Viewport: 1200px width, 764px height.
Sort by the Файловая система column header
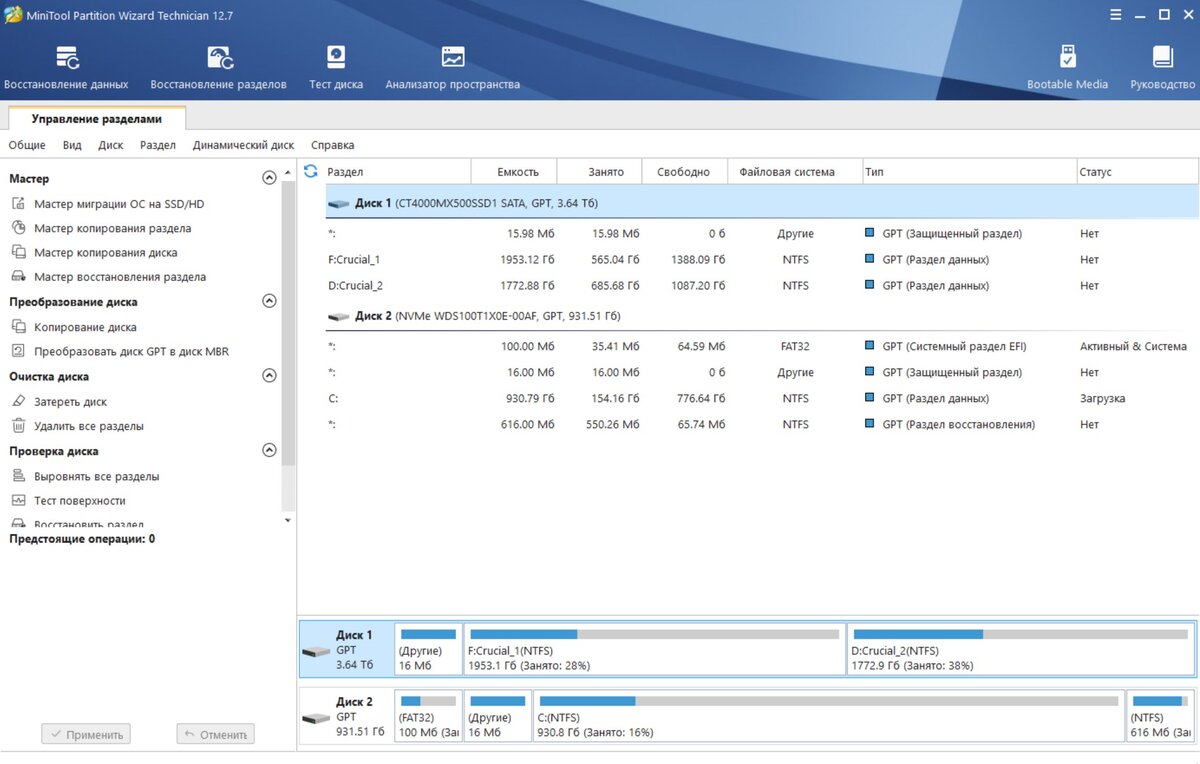(x=795, y=172)
